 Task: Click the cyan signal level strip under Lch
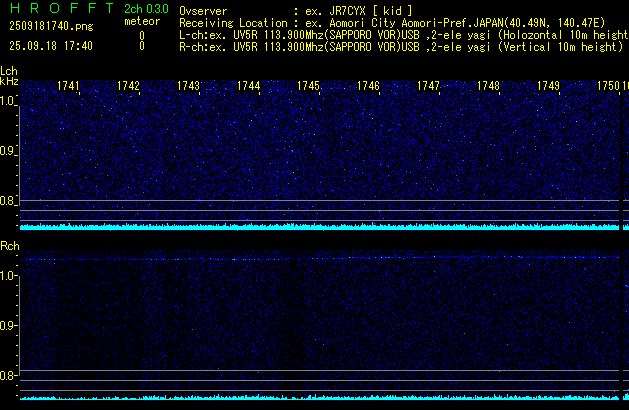click(x=320, y=227)
